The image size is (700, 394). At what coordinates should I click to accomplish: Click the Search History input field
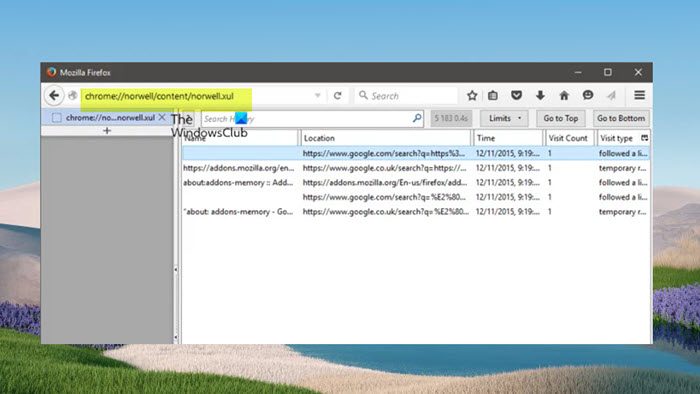307,119
